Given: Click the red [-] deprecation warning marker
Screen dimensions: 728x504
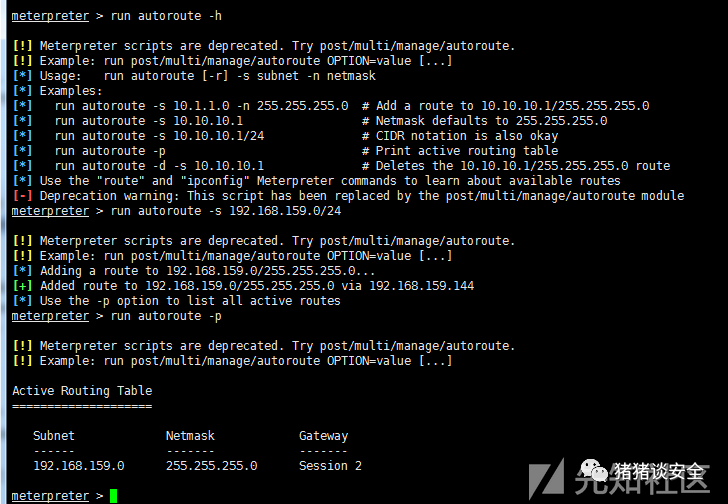Looking at the screenshot, I should click(22, 196).
